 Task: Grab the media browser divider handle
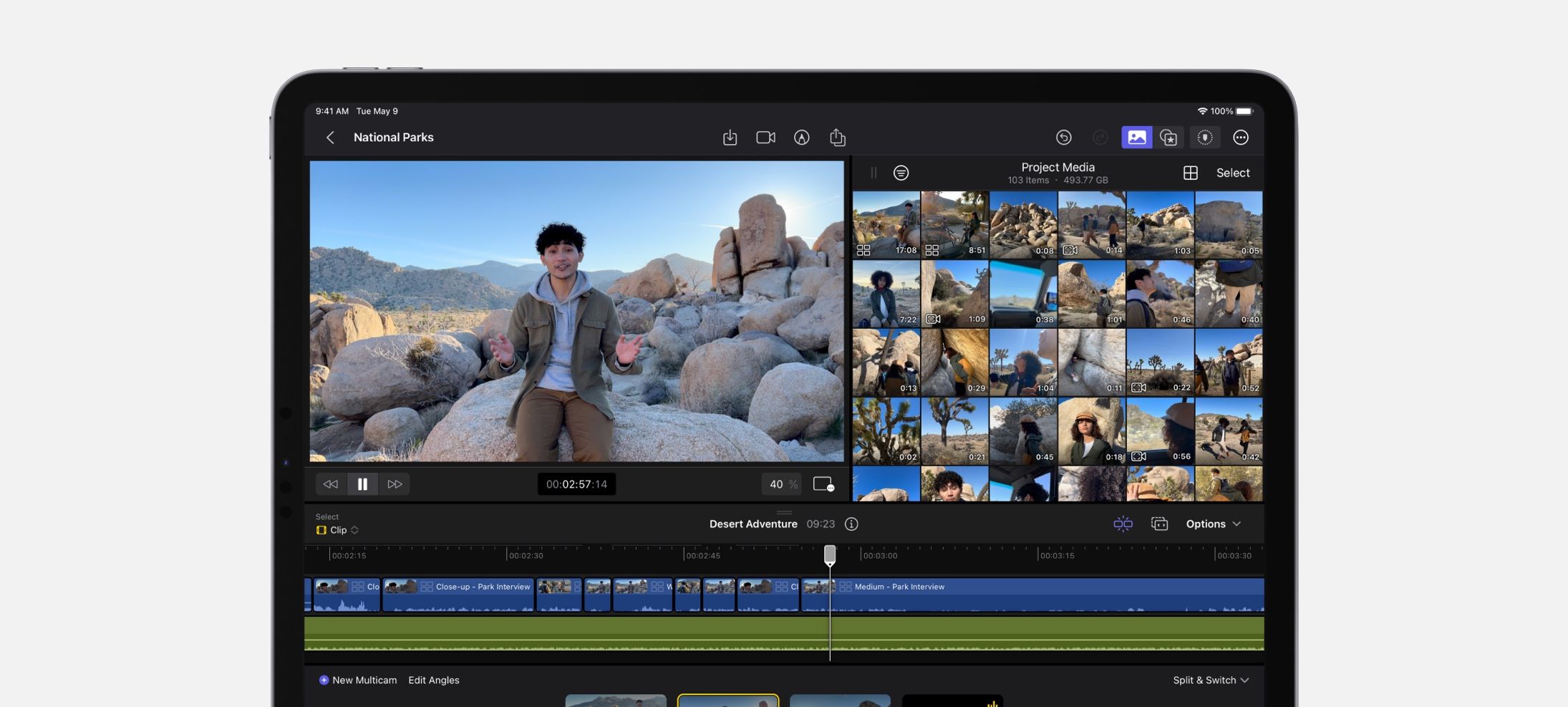[x=873, y=173]
